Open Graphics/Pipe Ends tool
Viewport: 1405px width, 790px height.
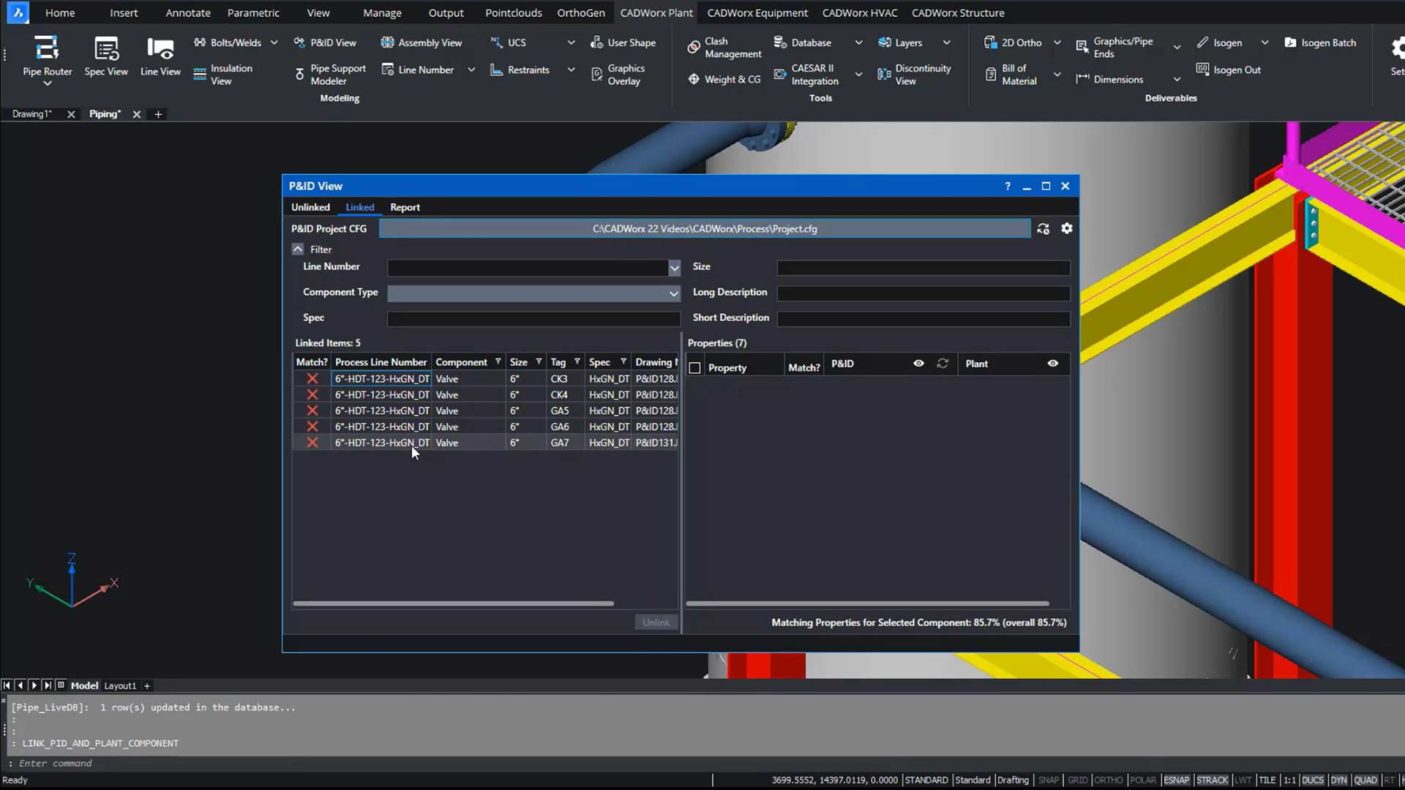point(1114,48)
